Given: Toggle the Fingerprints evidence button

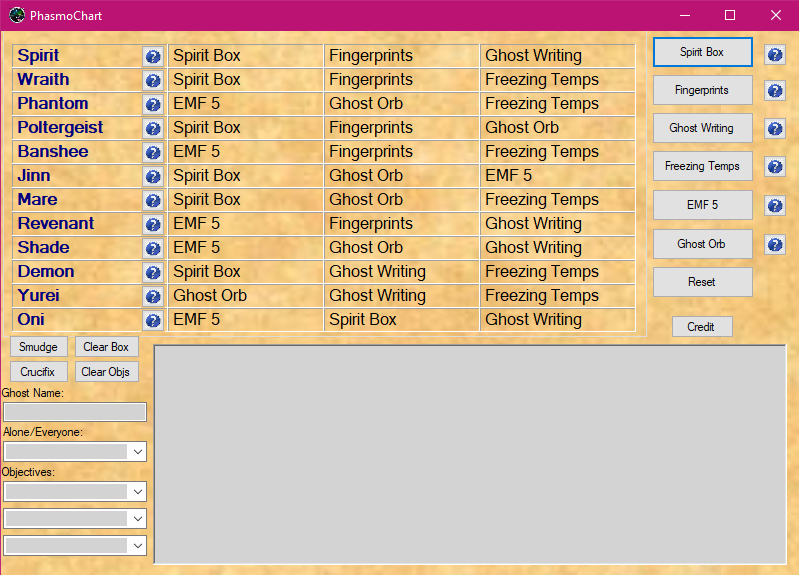Looking at the screenshot, I should (x=702, y=90).
